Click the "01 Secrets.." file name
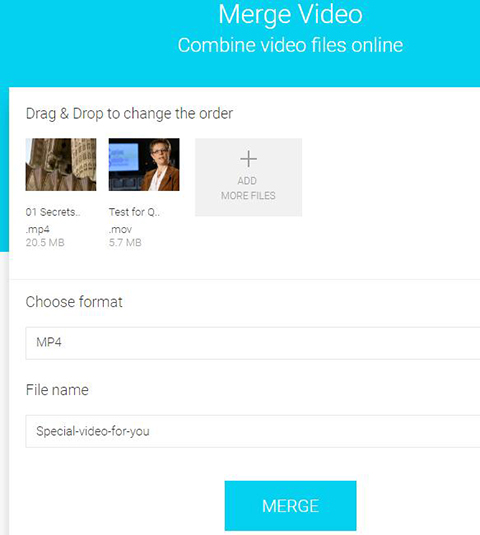Screen dimensions: 480x535 [x=53, y=212]
